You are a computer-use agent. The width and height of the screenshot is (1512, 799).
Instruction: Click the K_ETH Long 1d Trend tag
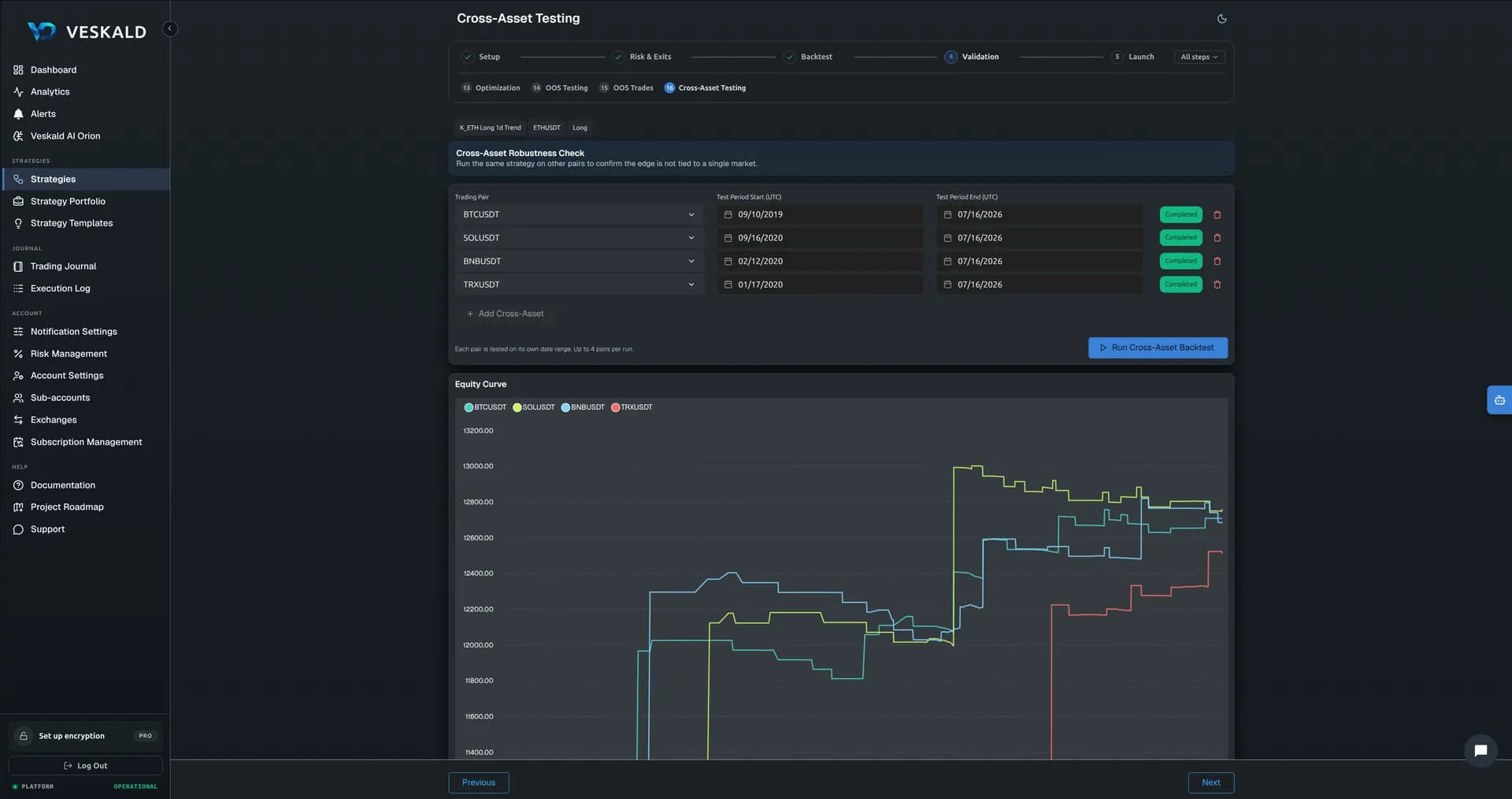coord(490,128)
